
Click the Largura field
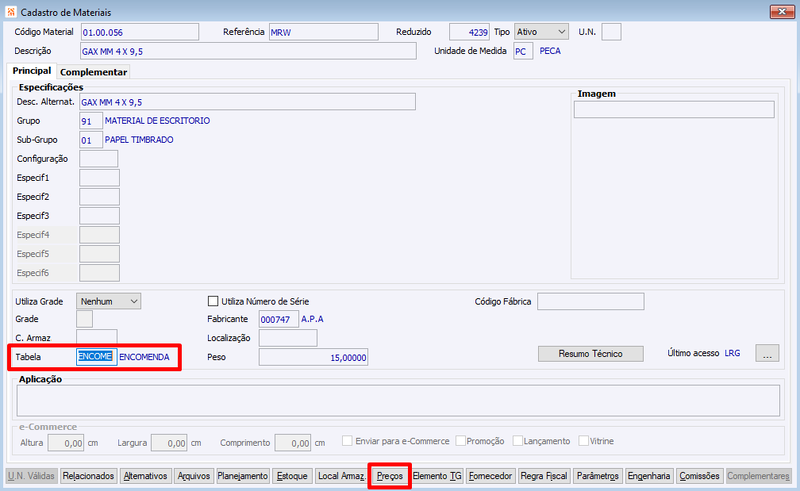(169, 443)
